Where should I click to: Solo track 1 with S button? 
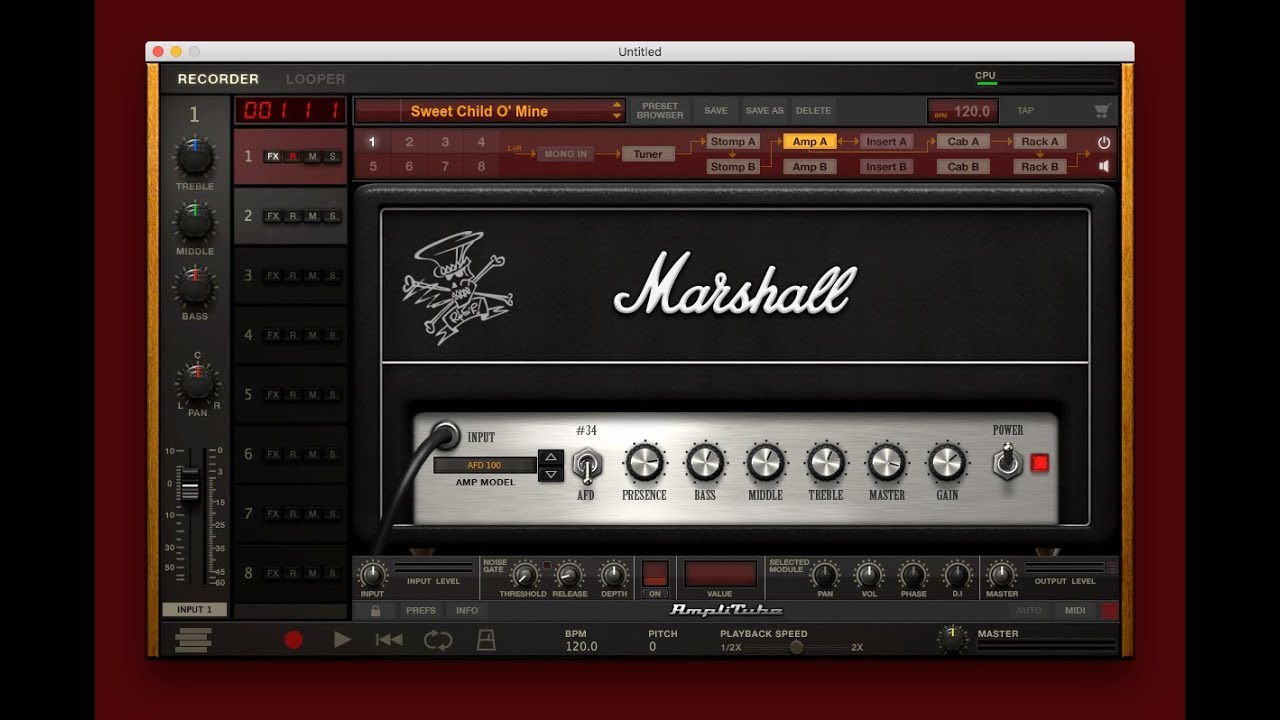point(333,156)
